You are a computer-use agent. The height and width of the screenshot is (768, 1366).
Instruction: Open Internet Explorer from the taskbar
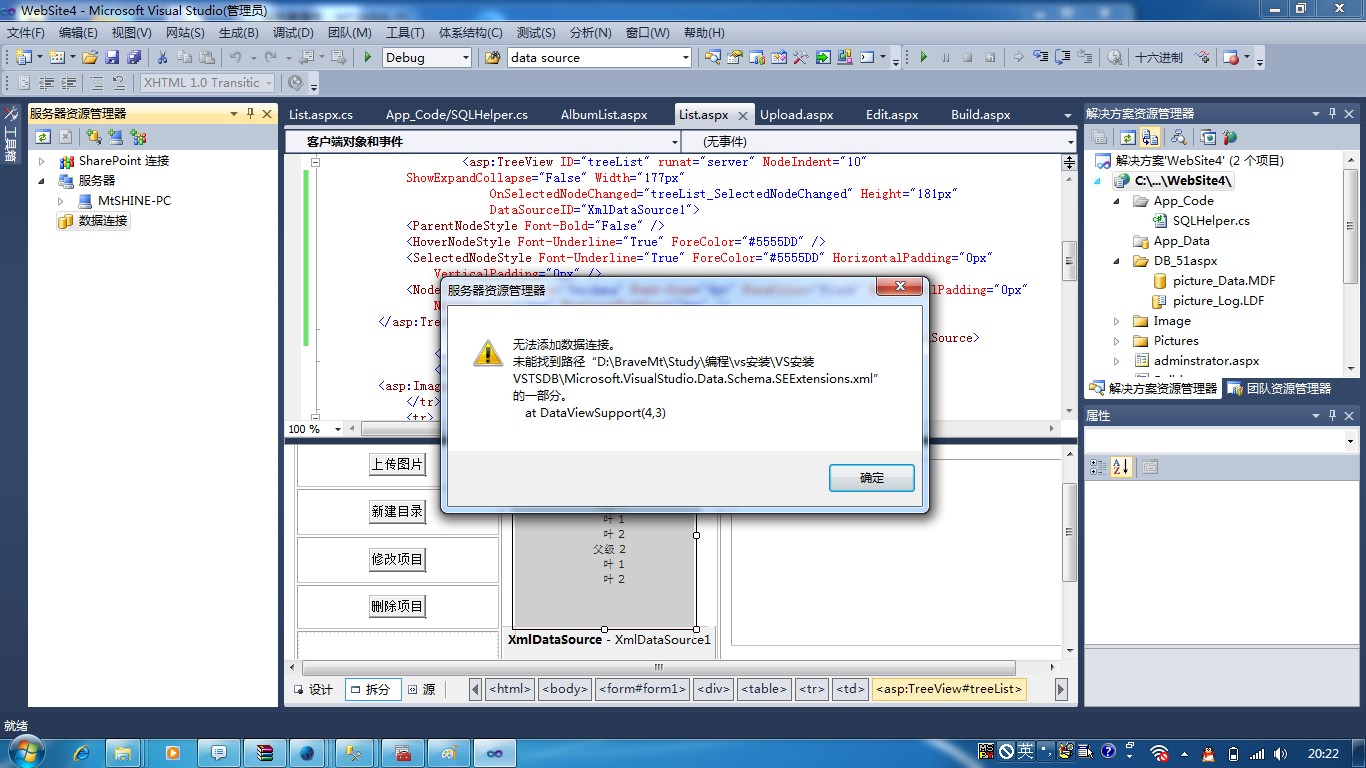tap(81, 753)
